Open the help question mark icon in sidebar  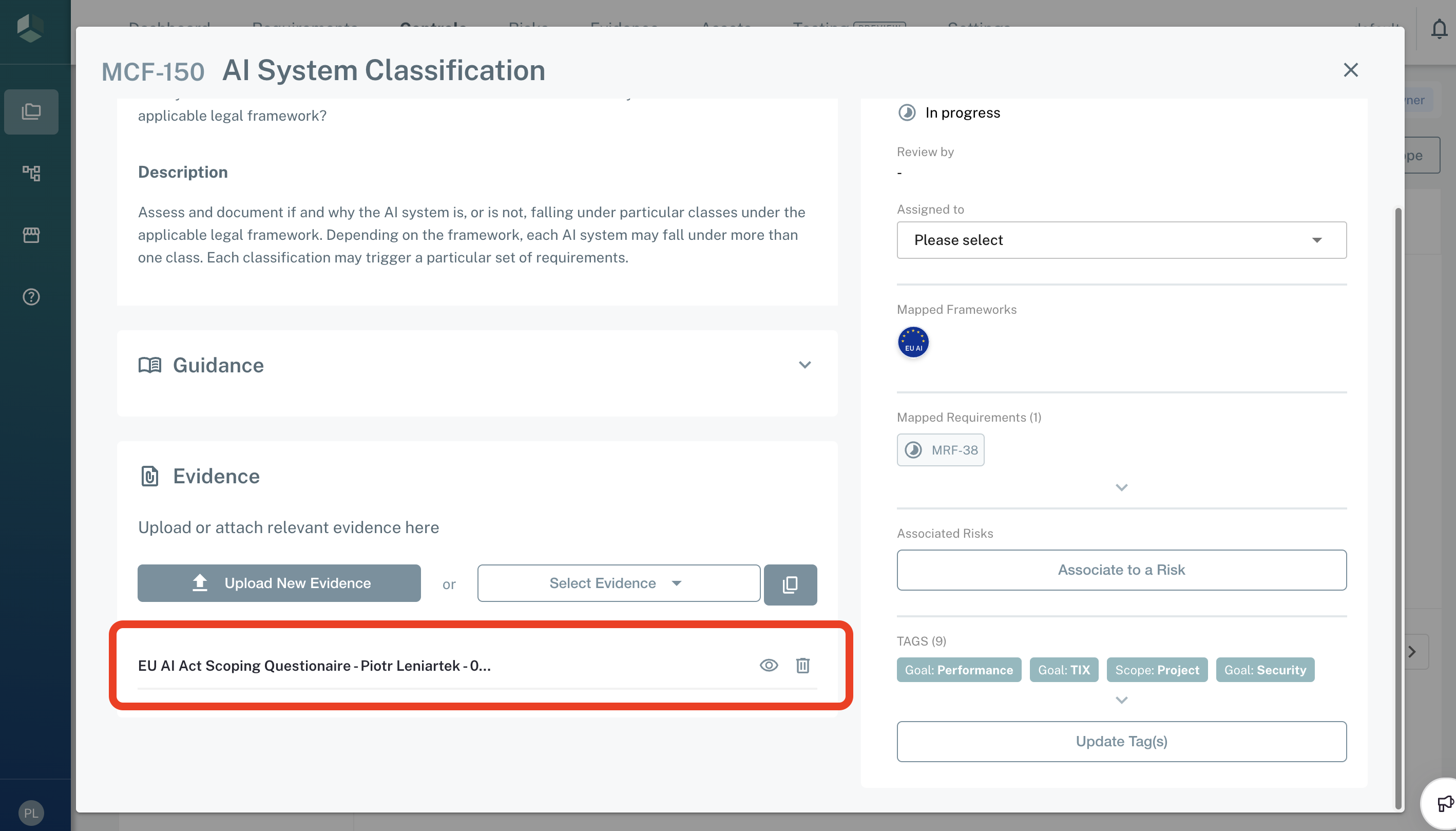click(31, 297)
